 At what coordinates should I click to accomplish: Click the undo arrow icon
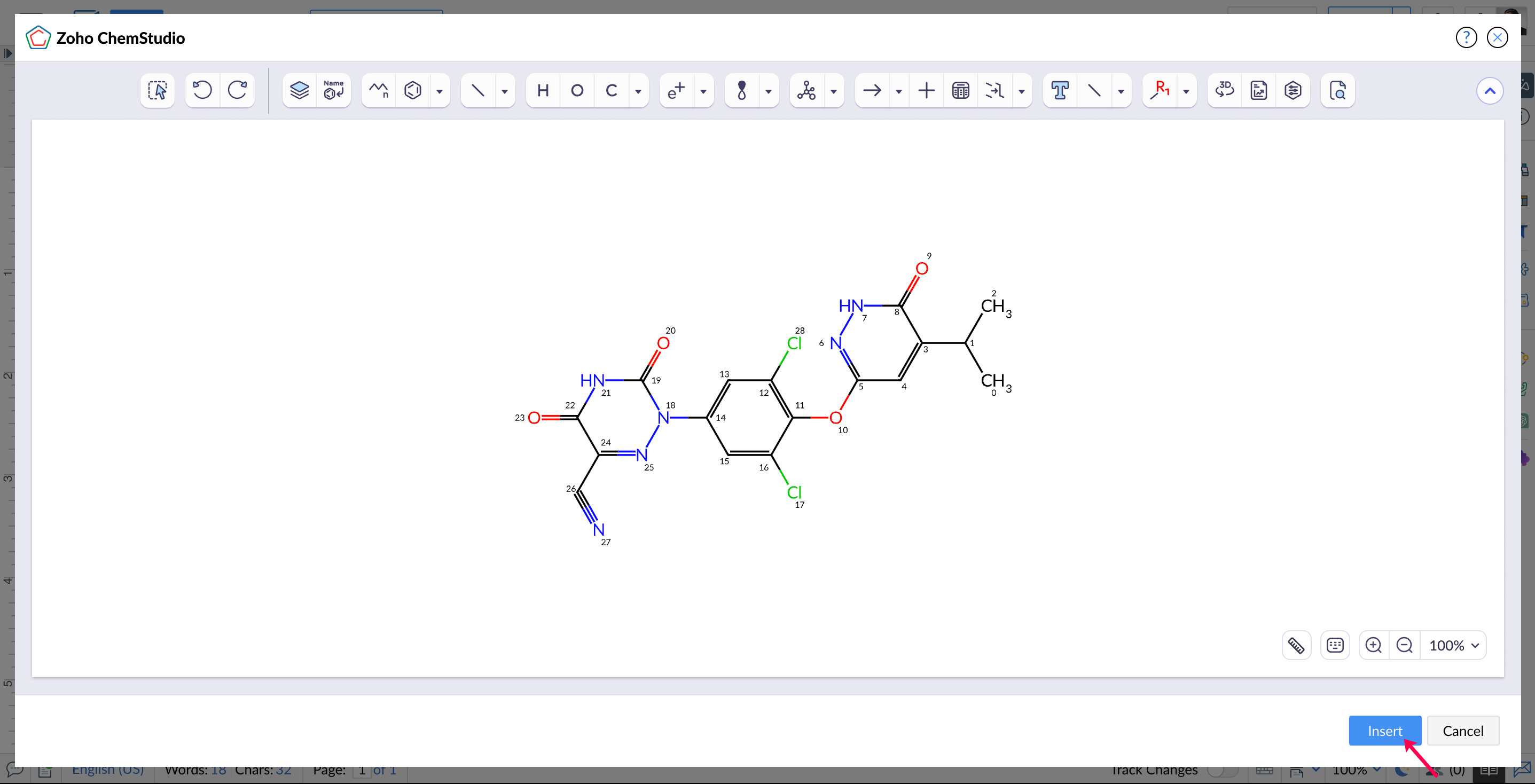pos(202,91)
